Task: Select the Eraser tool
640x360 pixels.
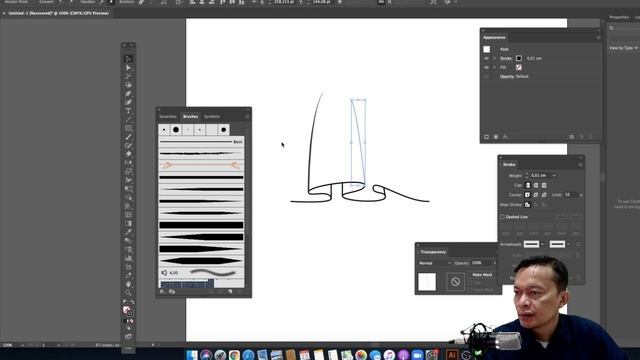Action: (x=129, y=154)
